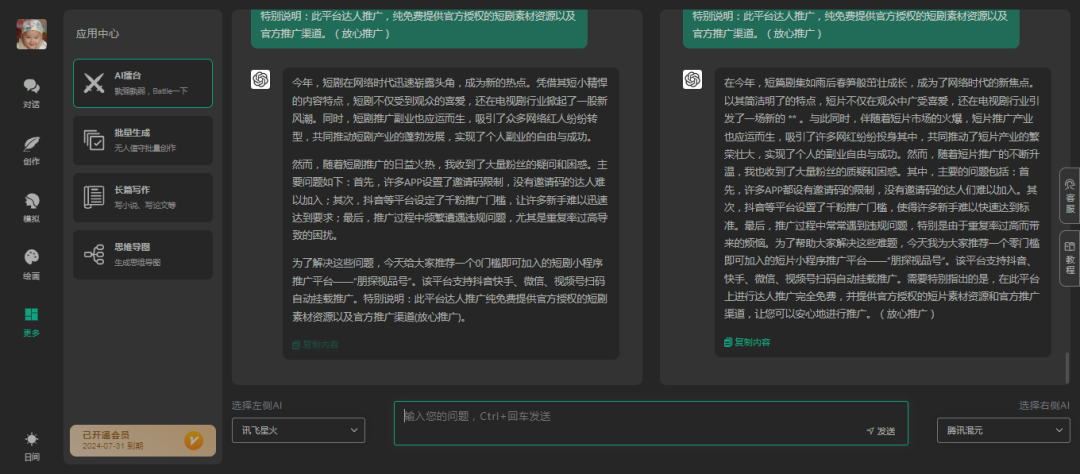
Task: Open the 思维导图 mind map card
Action: pyautogui.click(x=143, y=254)
